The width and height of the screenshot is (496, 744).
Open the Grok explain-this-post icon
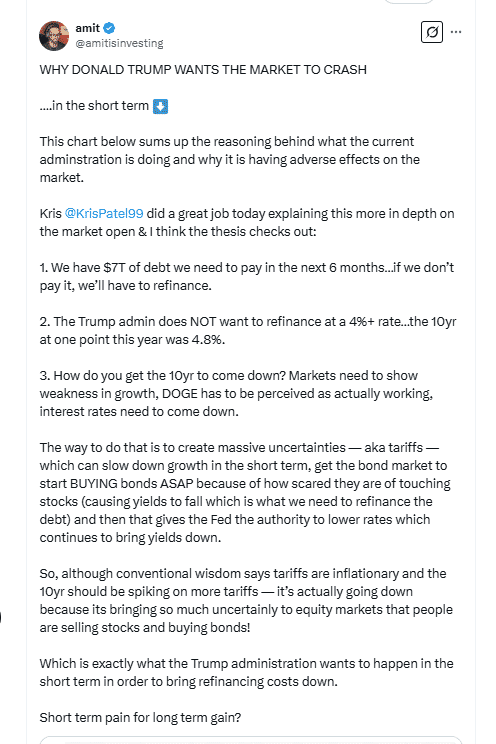[431, 32]
